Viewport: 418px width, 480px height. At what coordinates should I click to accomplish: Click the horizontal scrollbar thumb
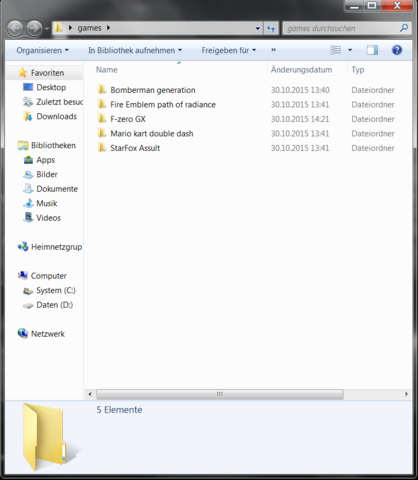(220, 394)
